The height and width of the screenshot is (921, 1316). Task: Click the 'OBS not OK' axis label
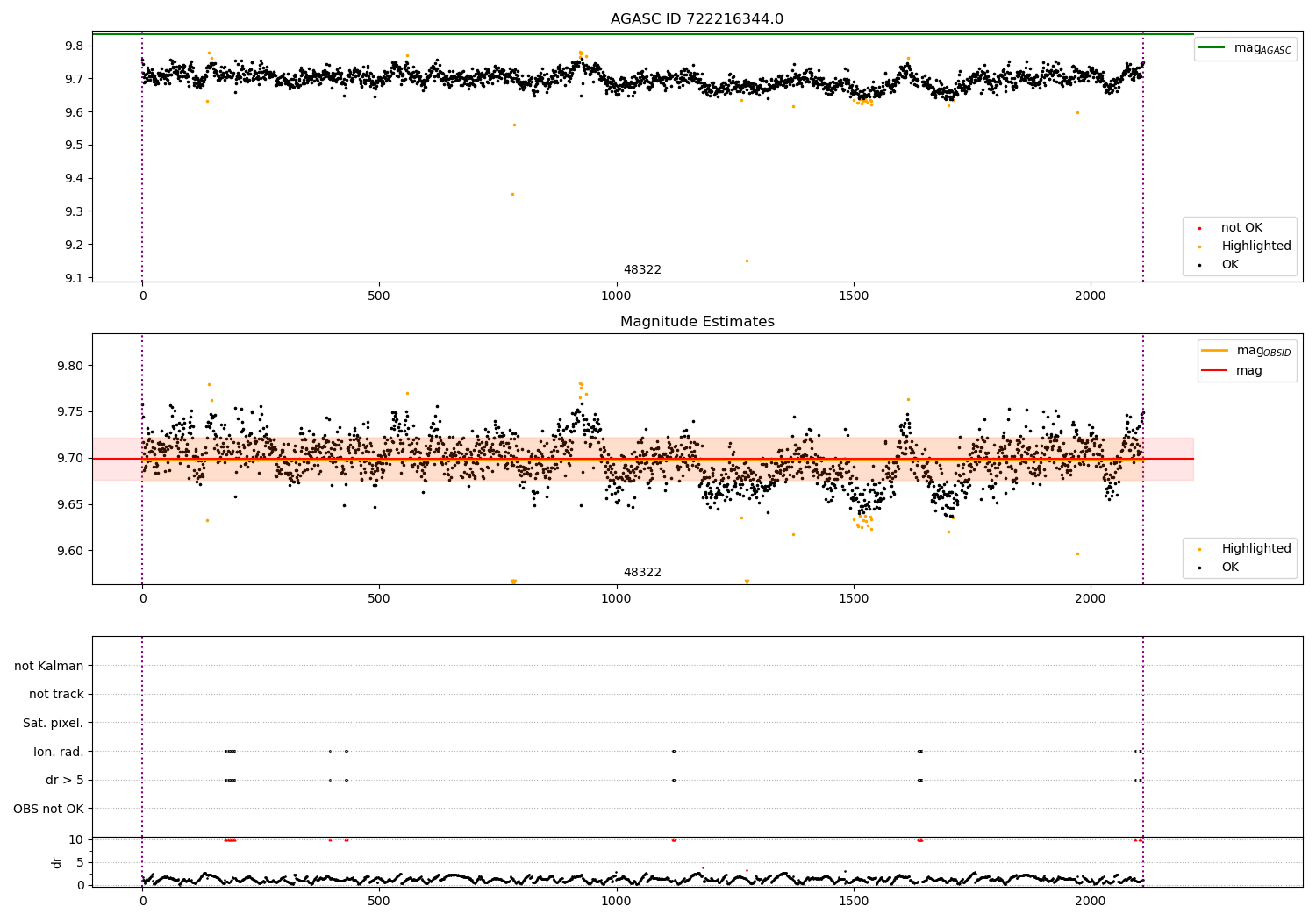click(x=49, y=809)
